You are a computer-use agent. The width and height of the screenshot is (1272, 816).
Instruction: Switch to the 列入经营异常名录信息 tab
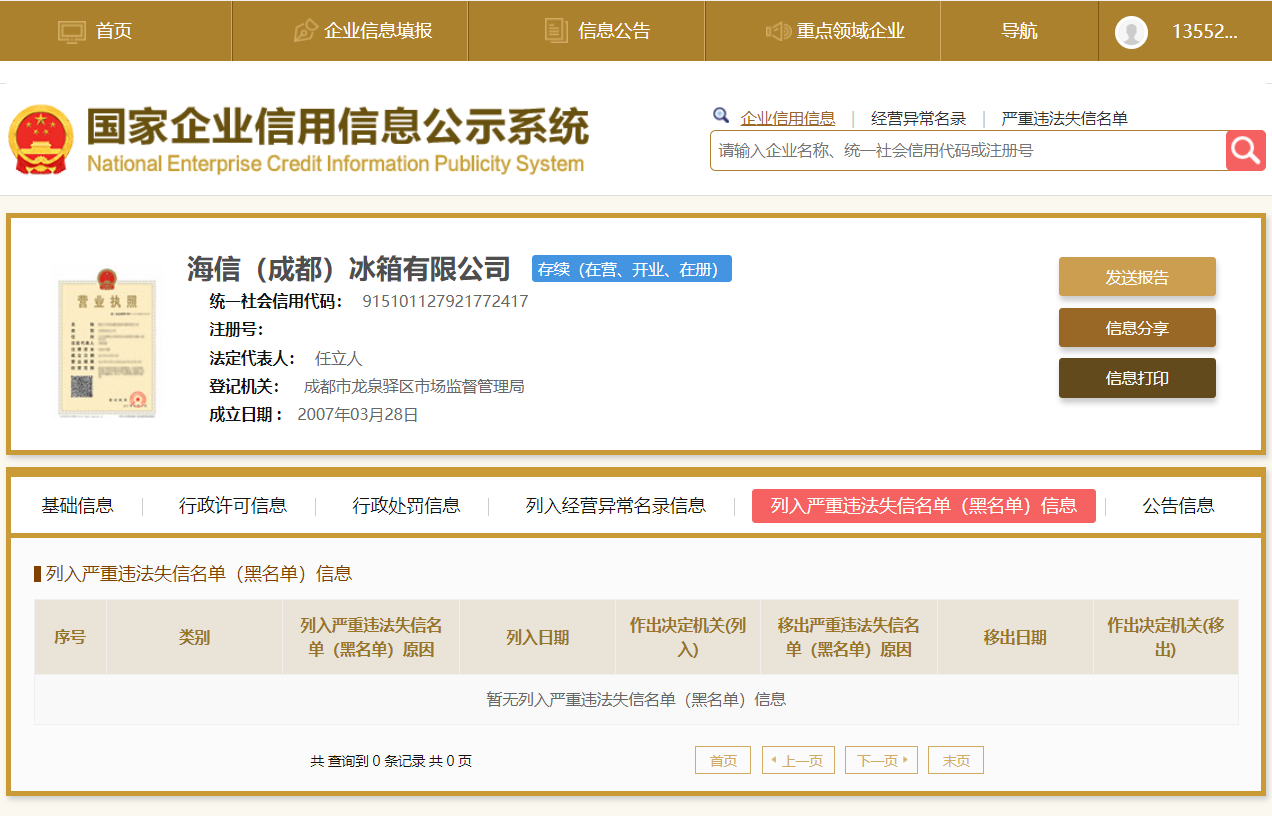click(x=616, y=506)
